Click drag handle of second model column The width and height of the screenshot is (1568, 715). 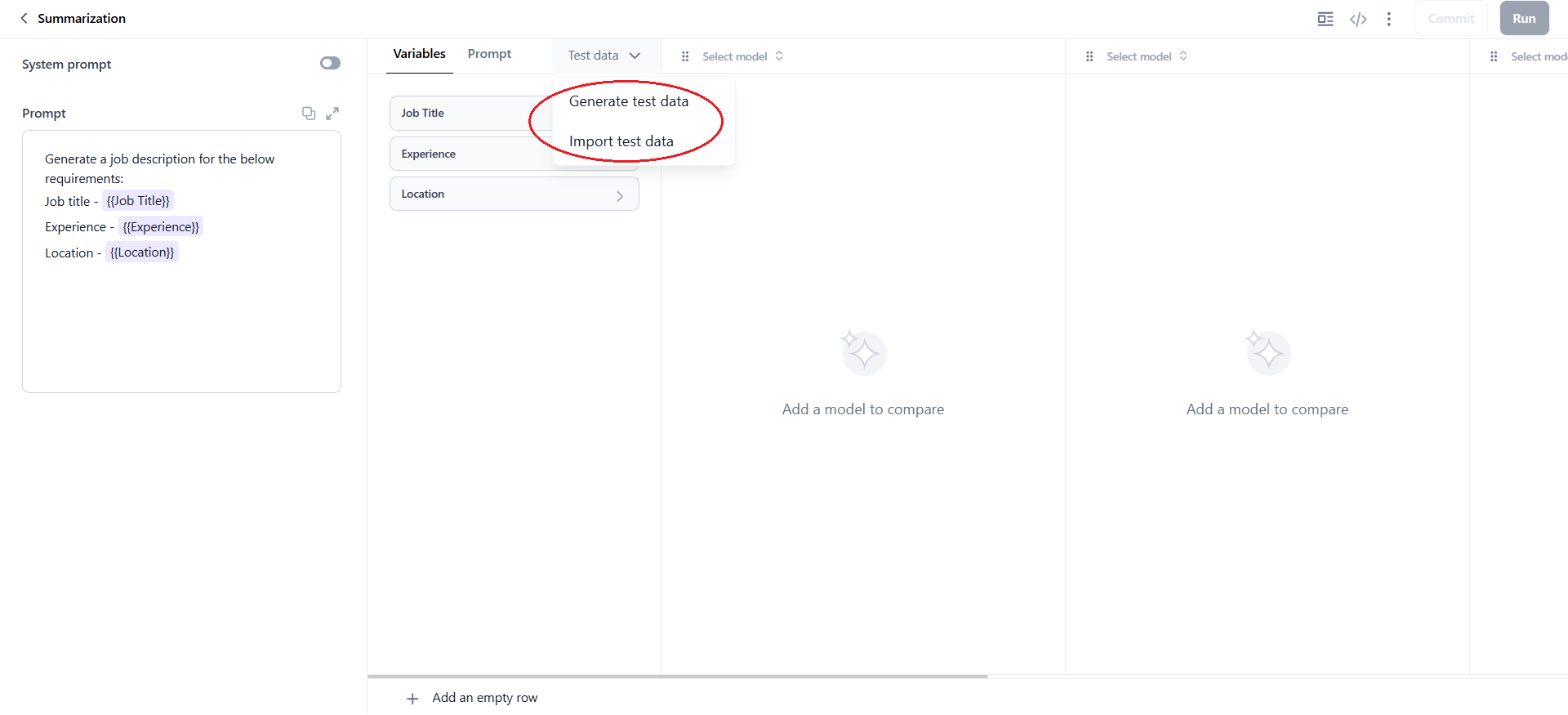point(1089,56)
